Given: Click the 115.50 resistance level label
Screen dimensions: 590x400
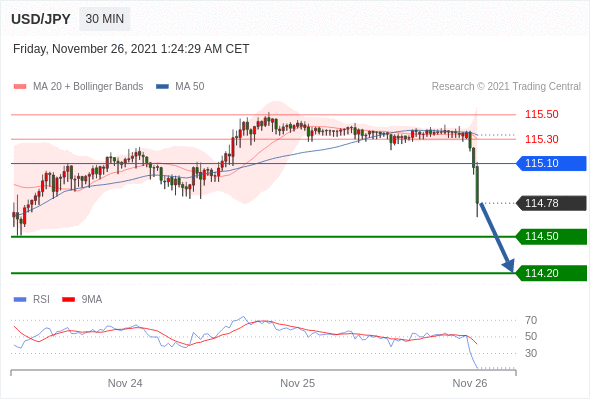Looking at the screenshot, I should click(541, 114).
